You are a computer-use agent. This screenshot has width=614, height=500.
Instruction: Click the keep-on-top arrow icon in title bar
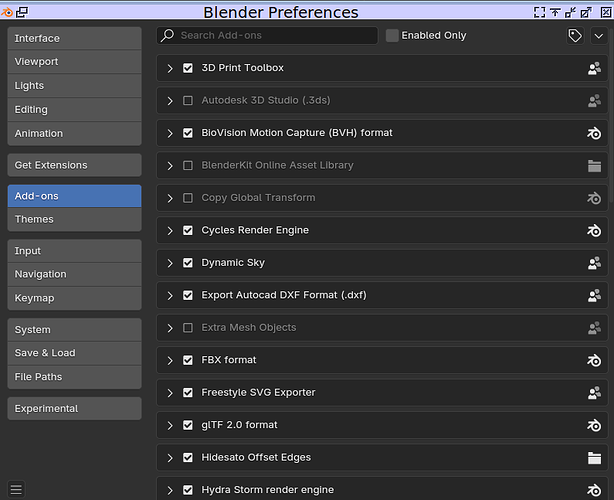click(x=555, y=12)
